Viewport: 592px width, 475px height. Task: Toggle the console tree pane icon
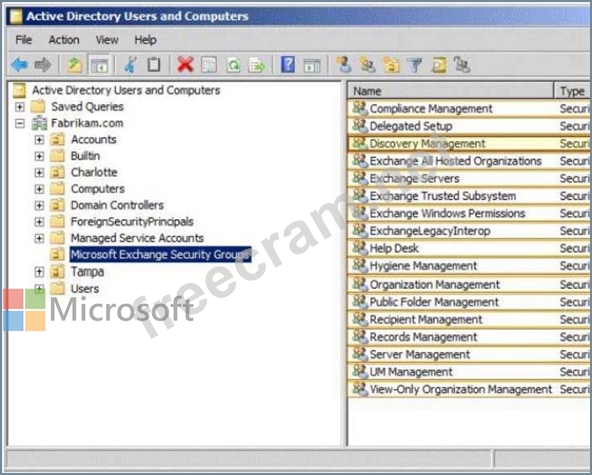[99, 65]
